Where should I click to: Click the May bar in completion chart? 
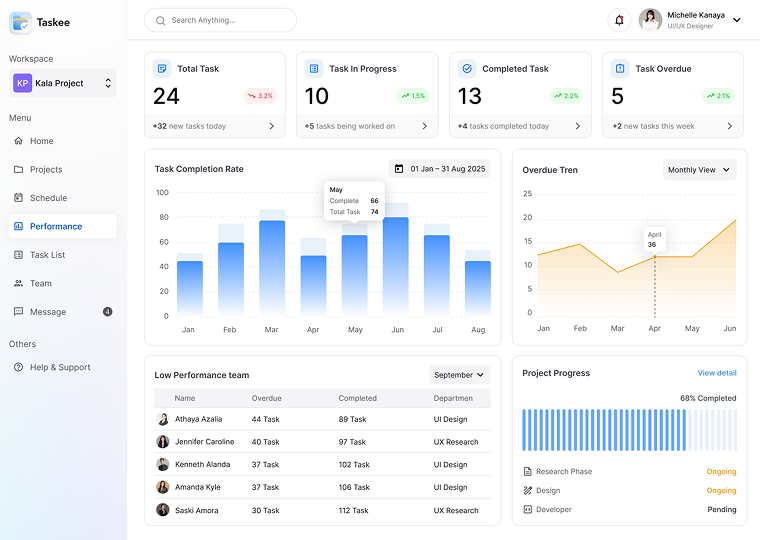[354, 275]
